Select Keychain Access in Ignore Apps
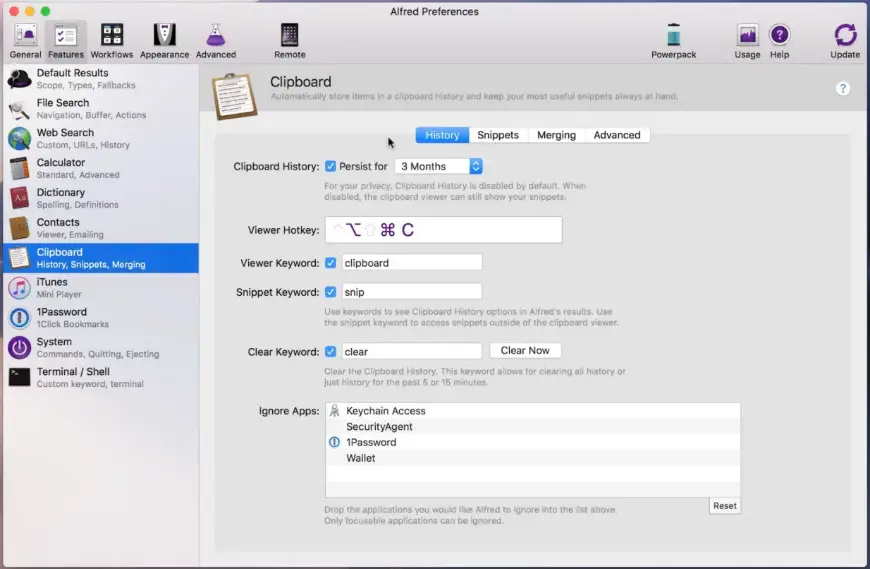Image resolution: width=870 pixels, height=569 pixels. pos(533,411)
